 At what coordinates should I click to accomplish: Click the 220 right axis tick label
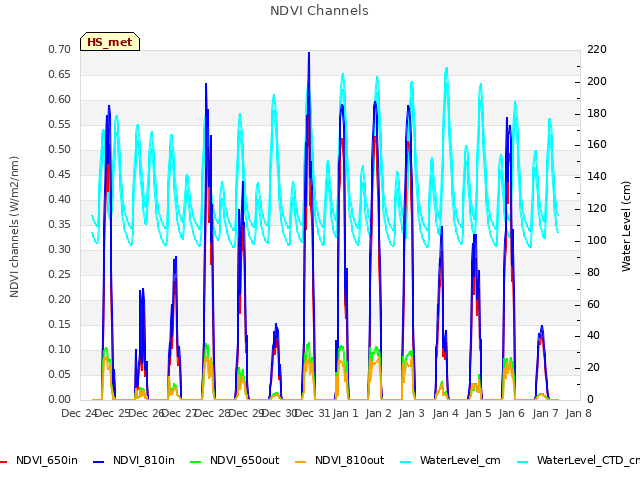[x=597, y=49]
